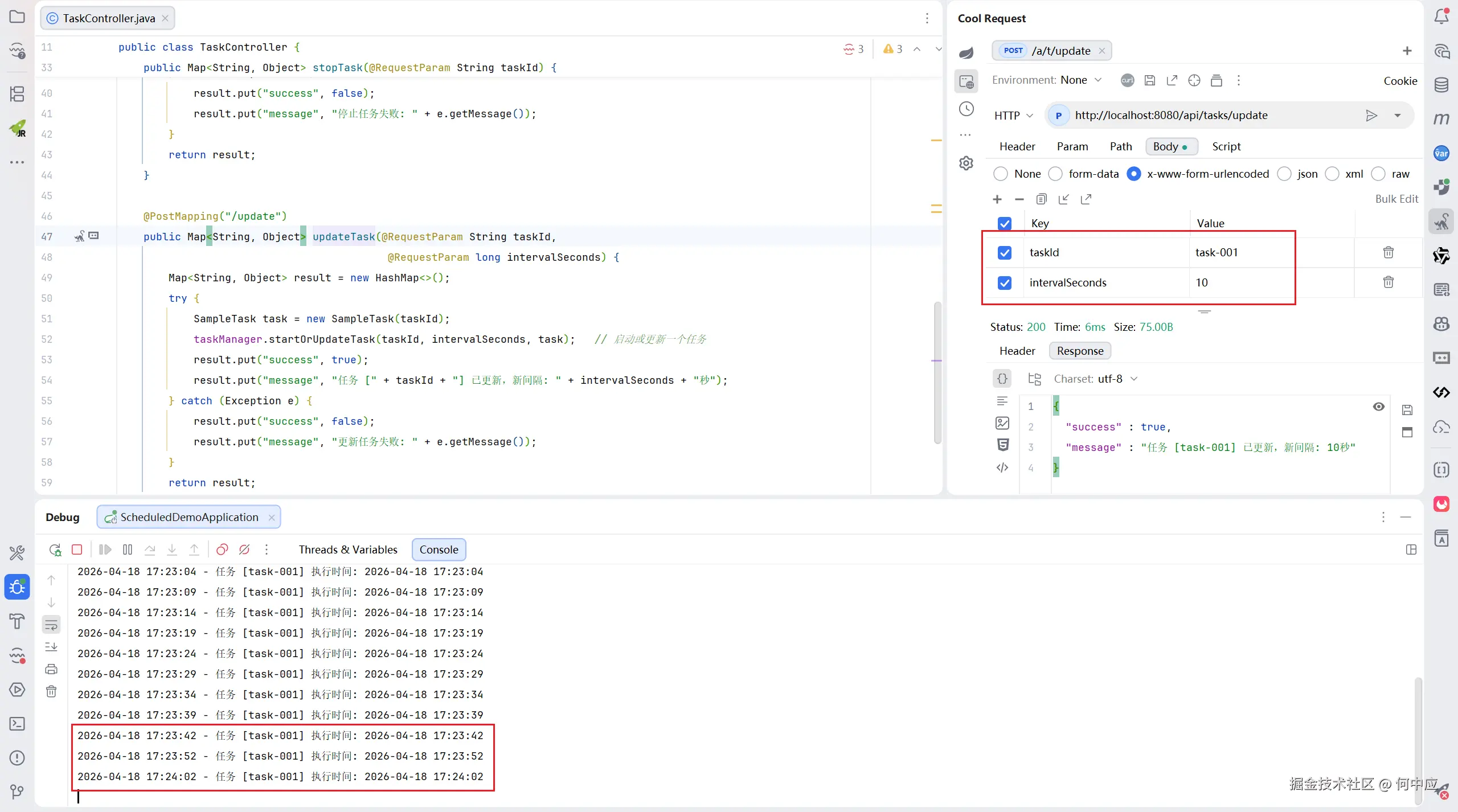Click the add parameter plus icon

click(x=997, y=199)
